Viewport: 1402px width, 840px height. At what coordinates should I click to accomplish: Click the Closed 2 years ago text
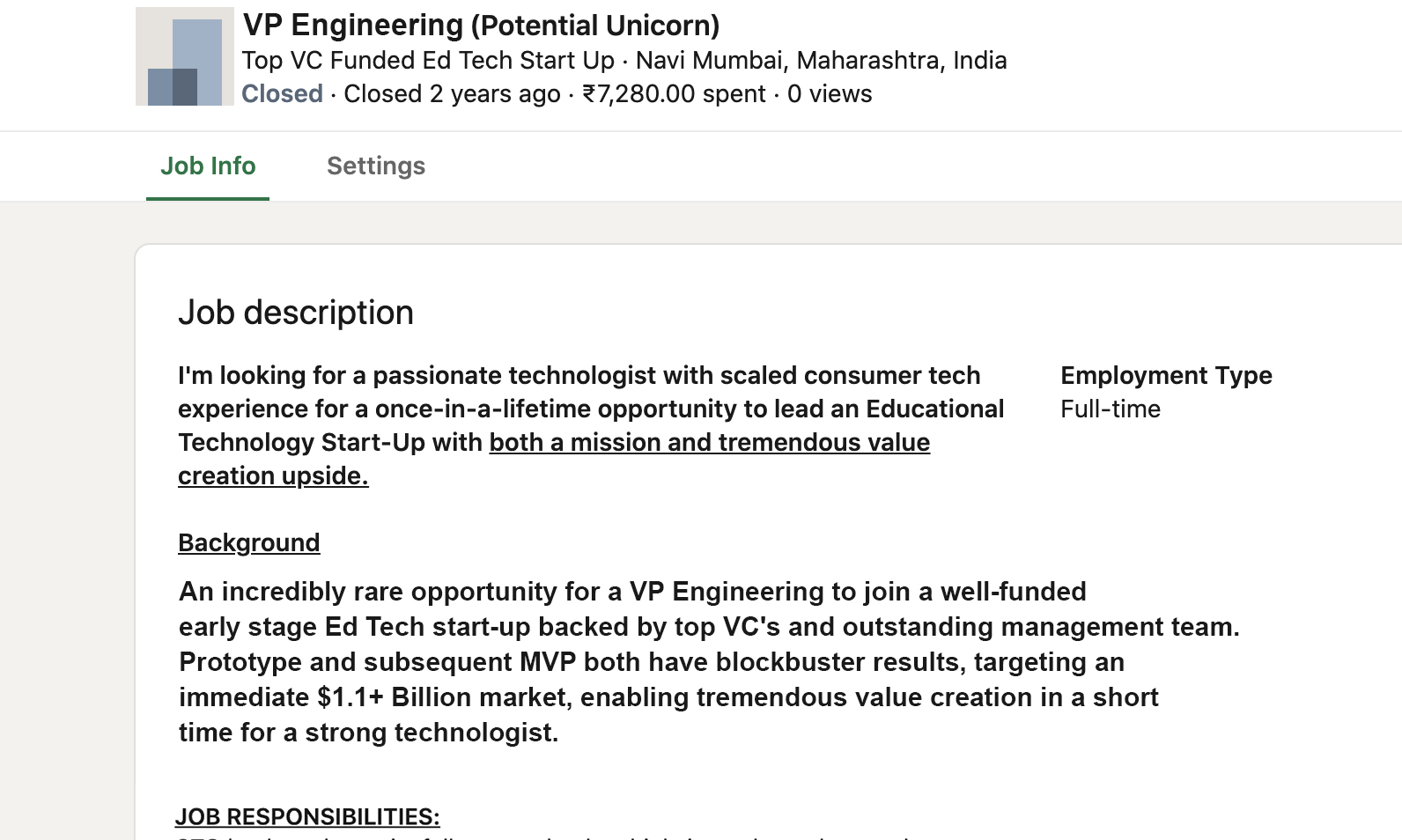(452, 94)
